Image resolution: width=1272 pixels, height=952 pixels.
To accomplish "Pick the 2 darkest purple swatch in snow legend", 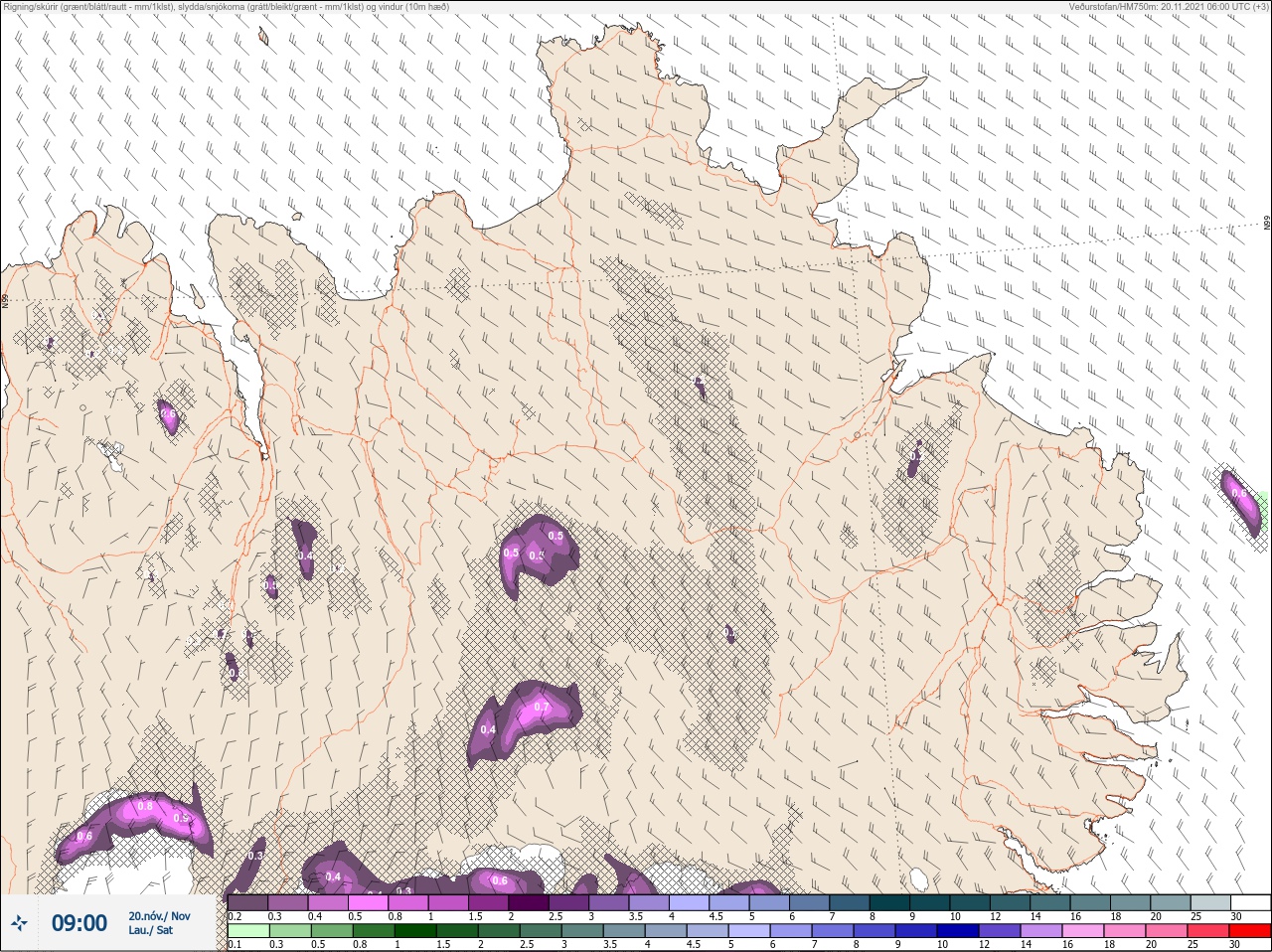I will (x=529, y=902).
